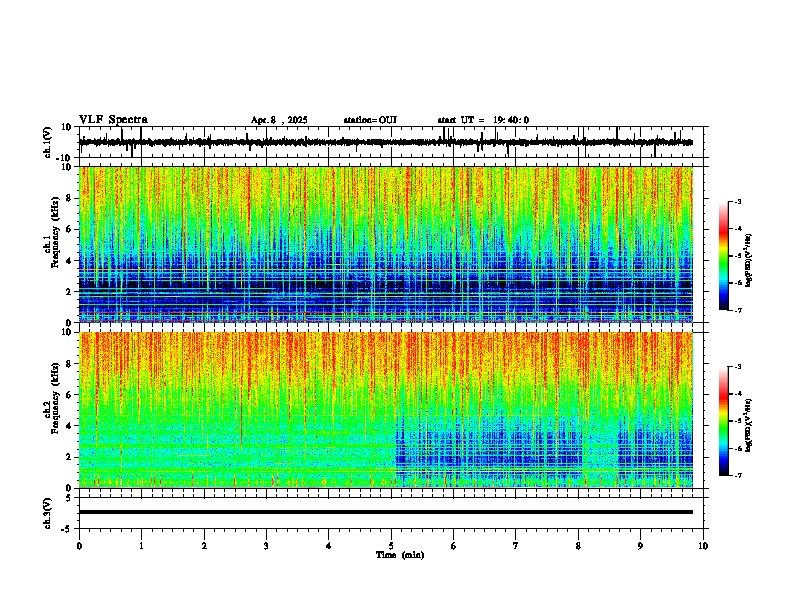This screenshot has height=612, width=792.
Task: Click the "4" tick on the Time axis
Action: click(329, 546)
